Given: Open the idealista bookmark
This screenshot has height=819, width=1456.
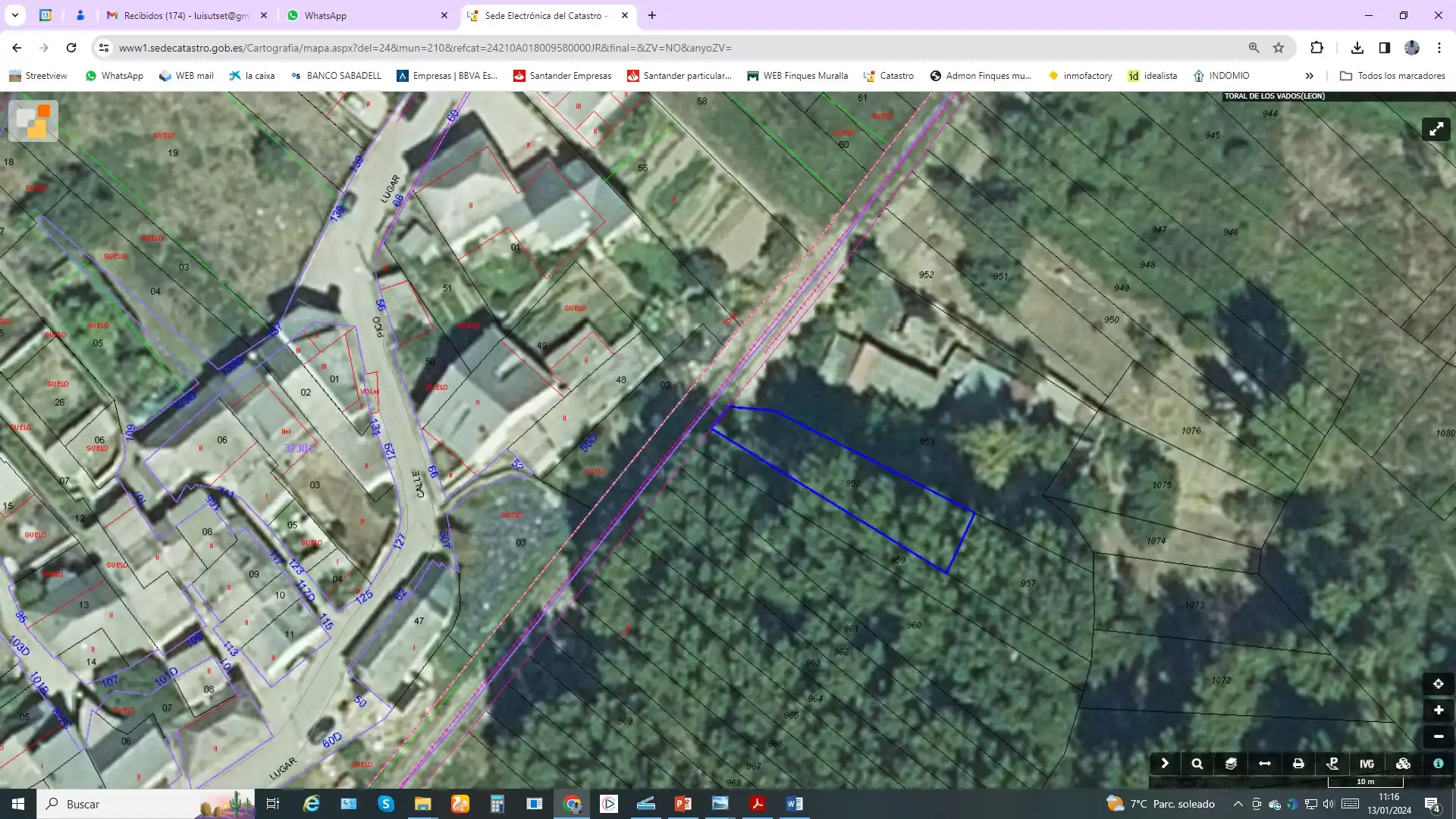Looking at the screenshot, I should click(x=1153, y=76).
